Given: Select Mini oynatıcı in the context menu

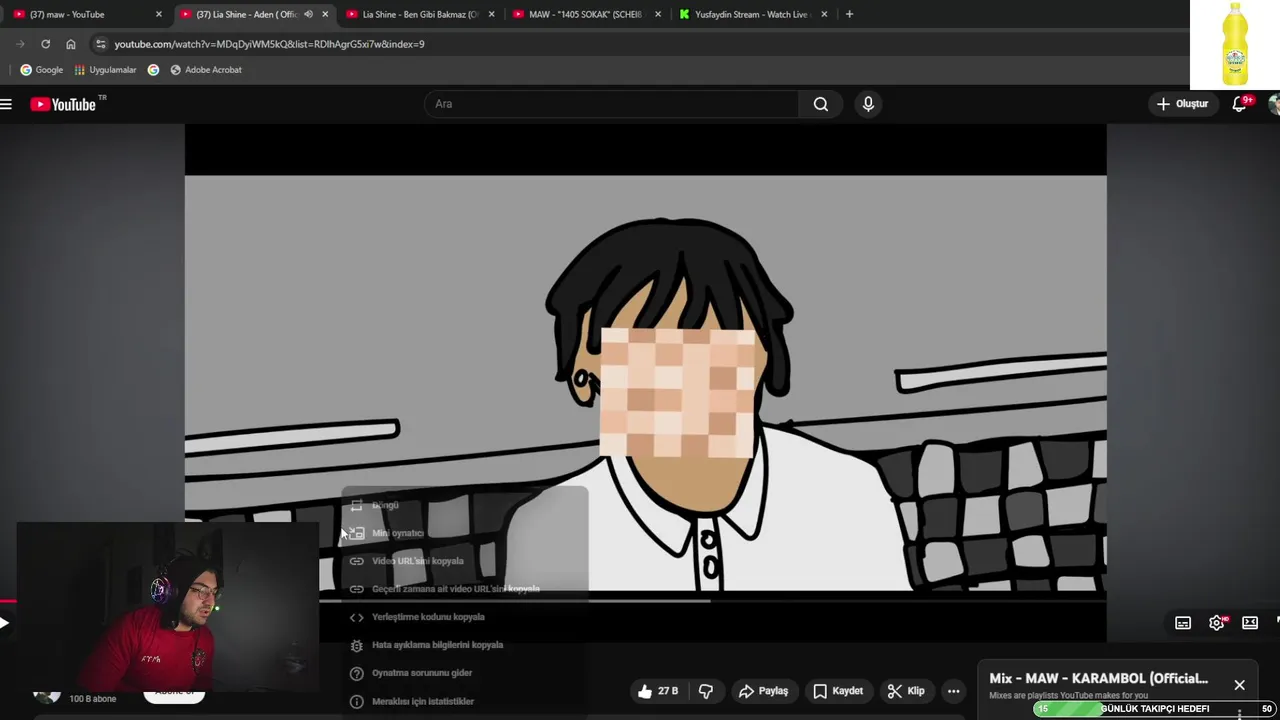Looking at the screenshot, I should 464,533.
